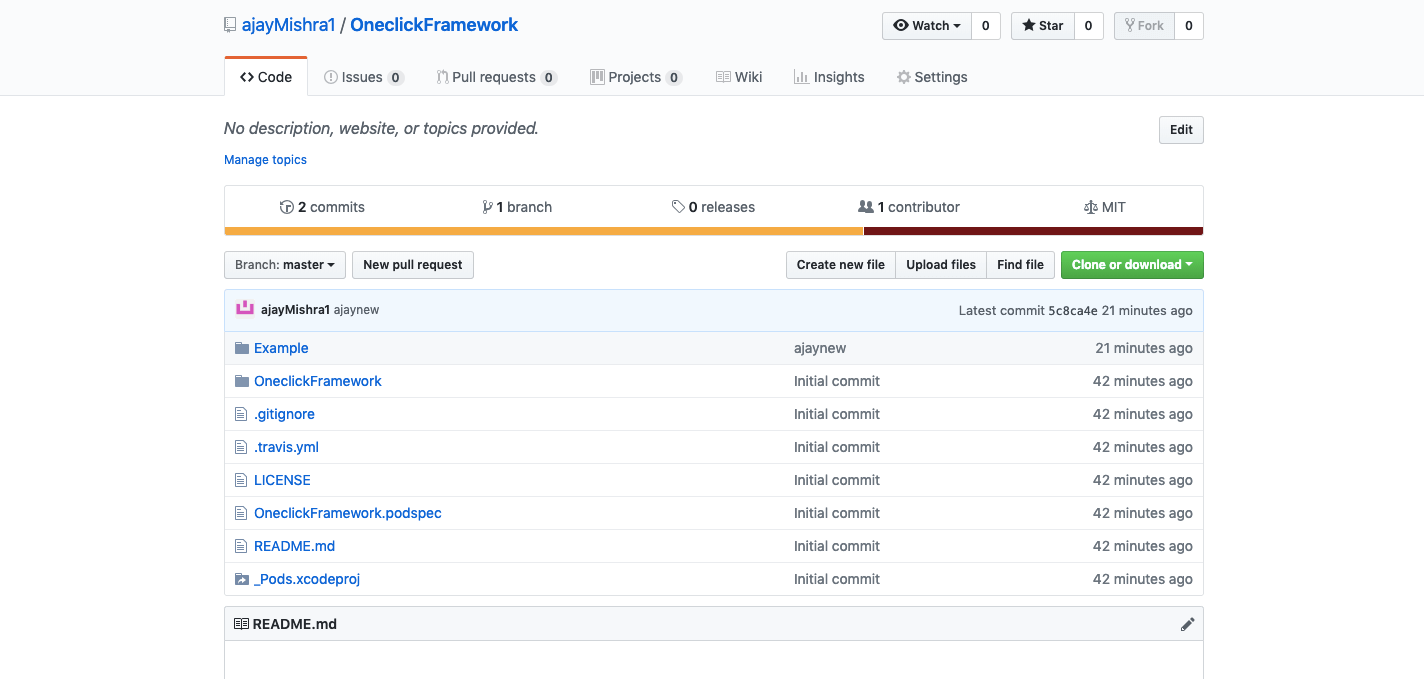This screenshot has height=679, width=1424.
Task: Click the file icon beside OneclickFramework.podspec
Action: (x=240, y=513)
